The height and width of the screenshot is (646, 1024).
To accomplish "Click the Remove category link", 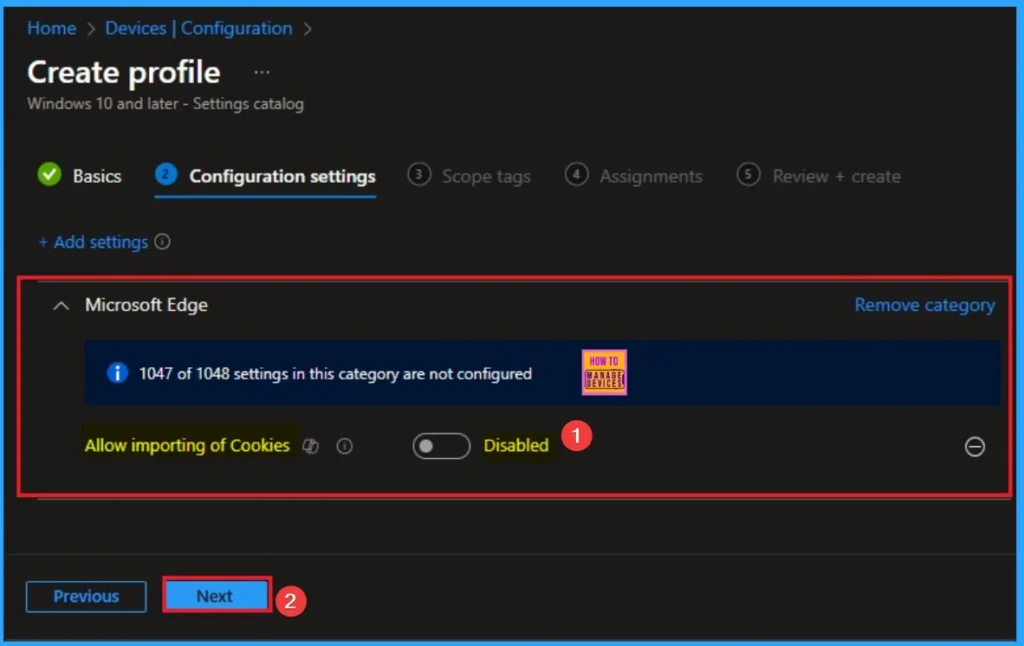I will click(925, 305).
